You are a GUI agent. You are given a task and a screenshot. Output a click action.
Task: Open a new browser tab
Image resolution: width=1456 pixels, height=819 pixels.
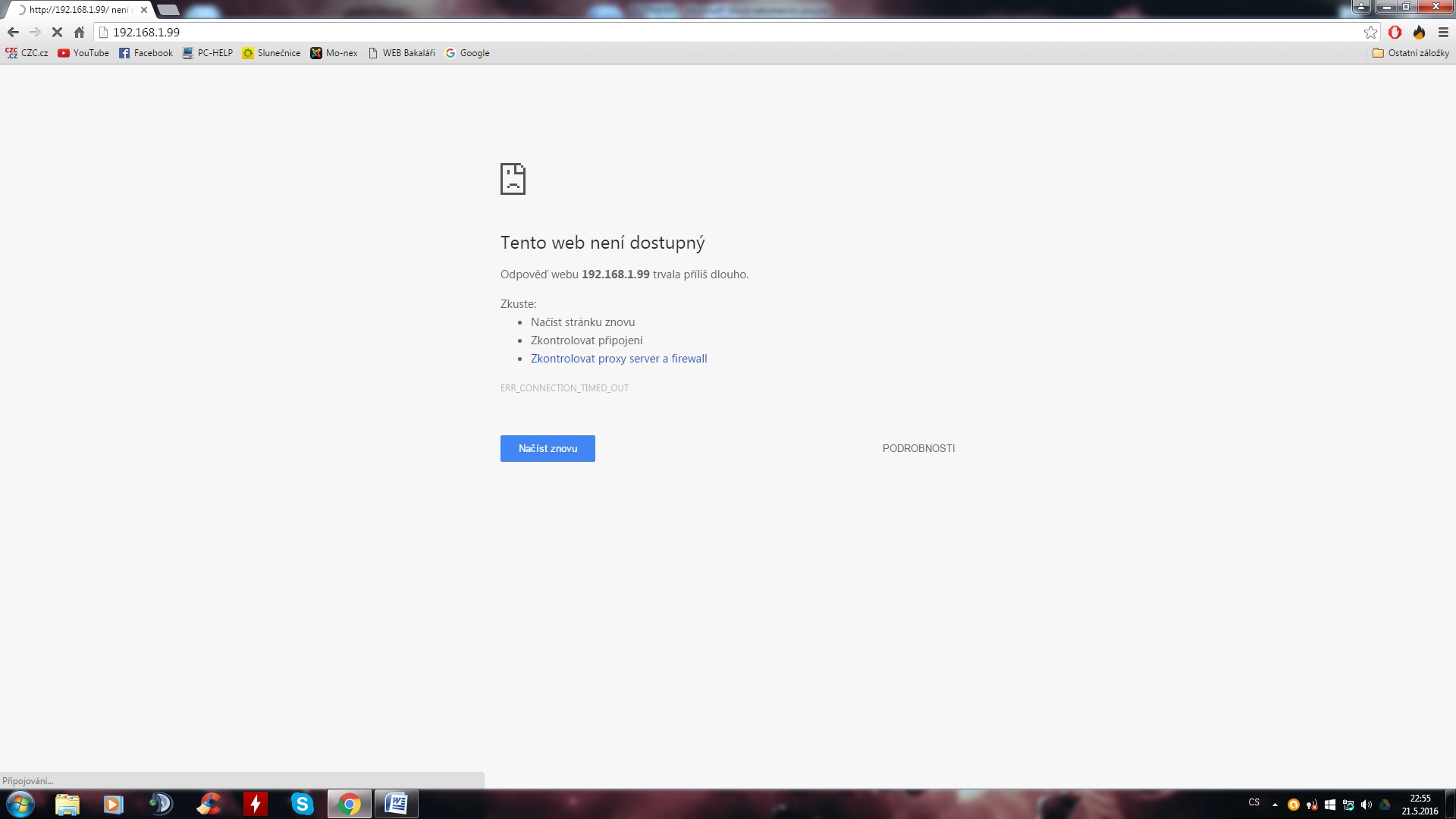[168, 10]
